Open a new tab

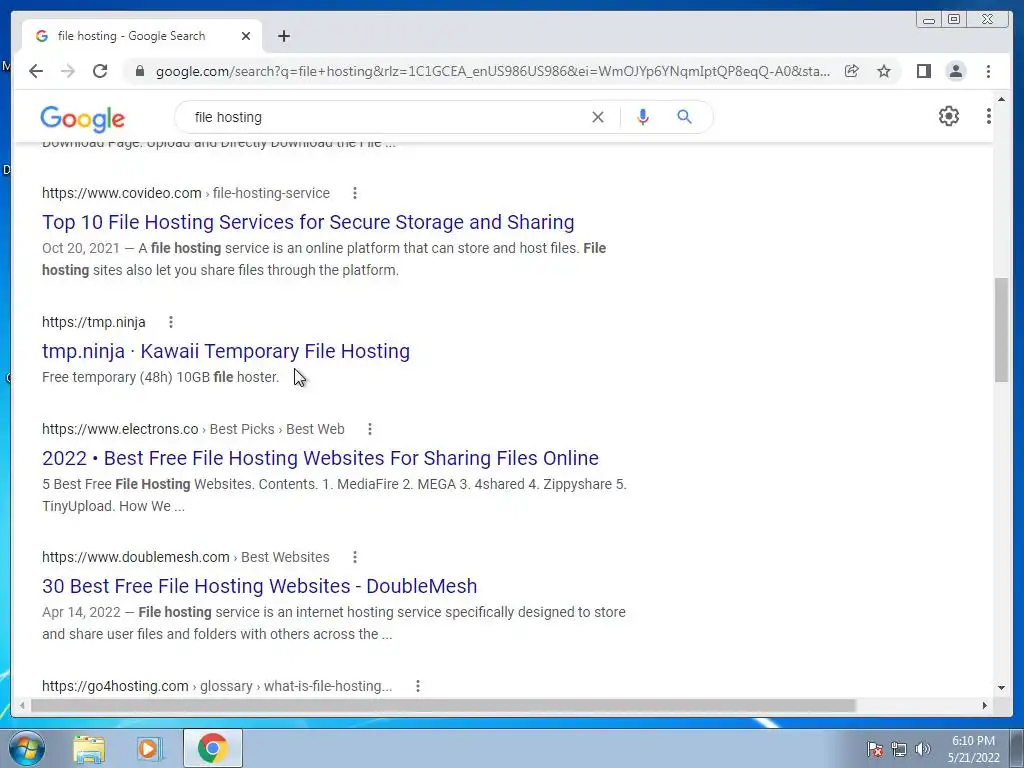click(x=283, y=36)
